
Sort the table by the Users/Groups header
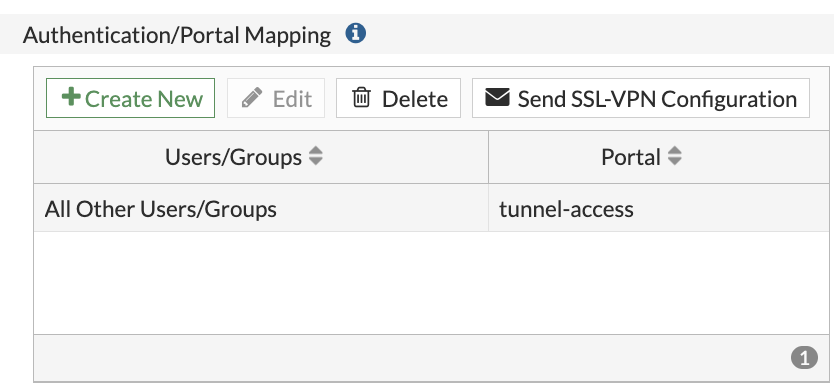pos(233,157)
